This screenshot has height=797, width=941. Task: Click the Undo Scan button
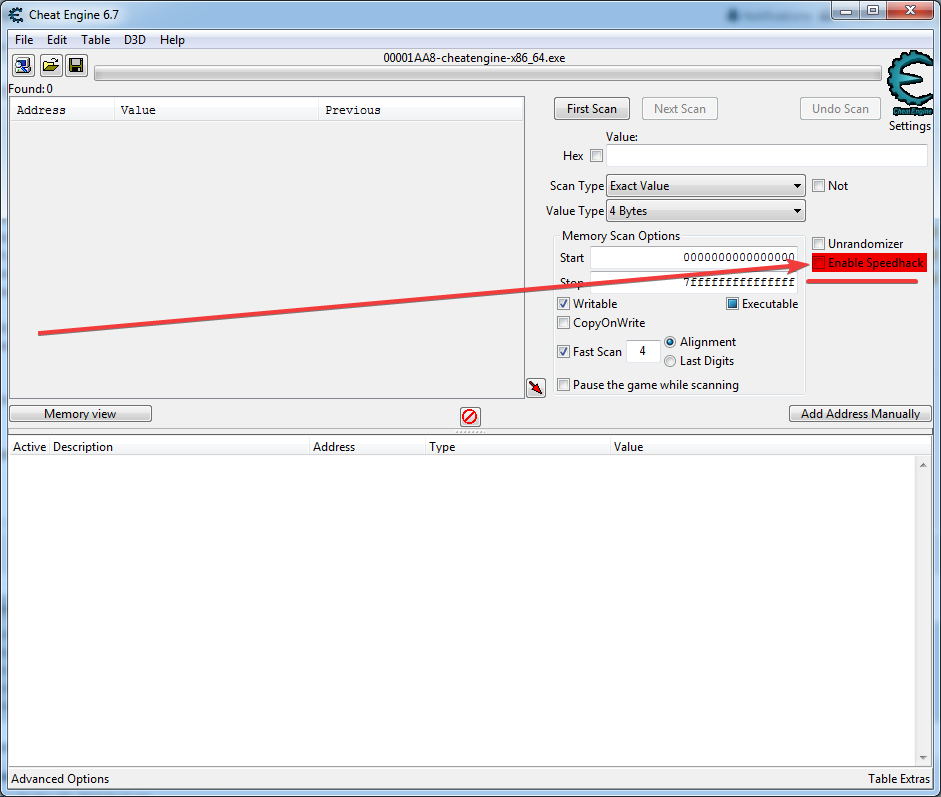[x=840, y=109]
